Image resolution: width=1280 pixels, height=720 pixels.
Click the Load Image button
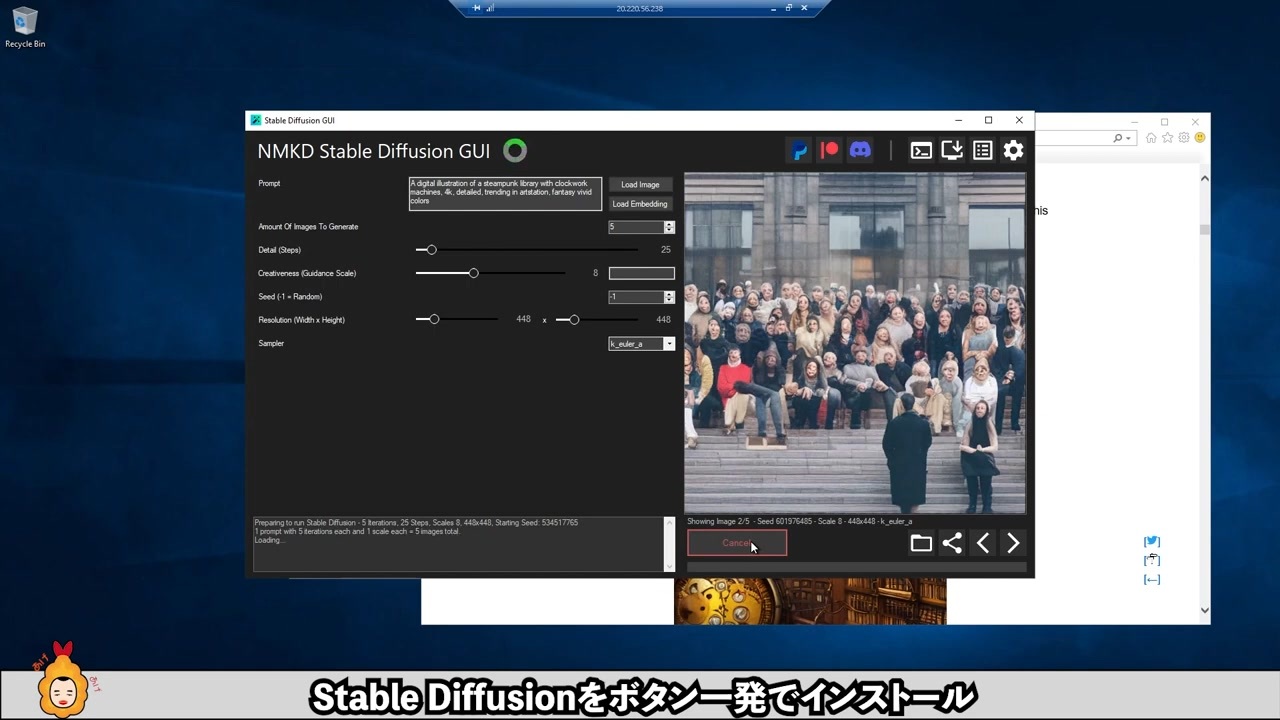point(639,184)
